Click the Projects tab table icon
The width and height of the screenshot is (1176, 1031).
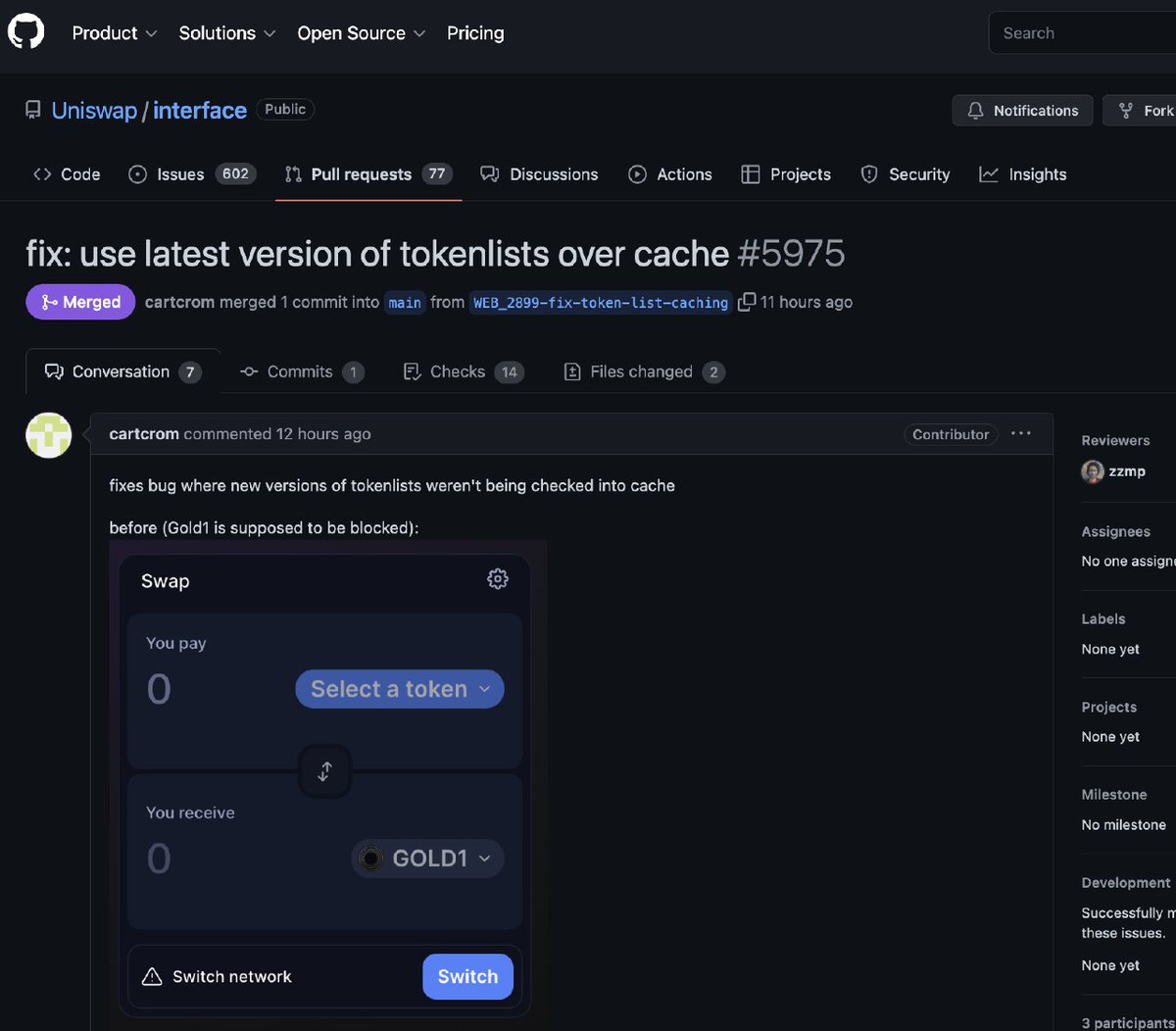coord(751,174)
